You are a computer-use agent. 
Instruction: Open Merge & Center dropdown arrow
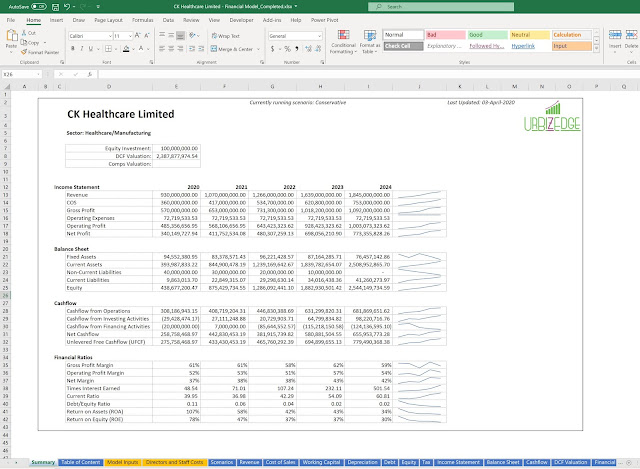(258, 49)
